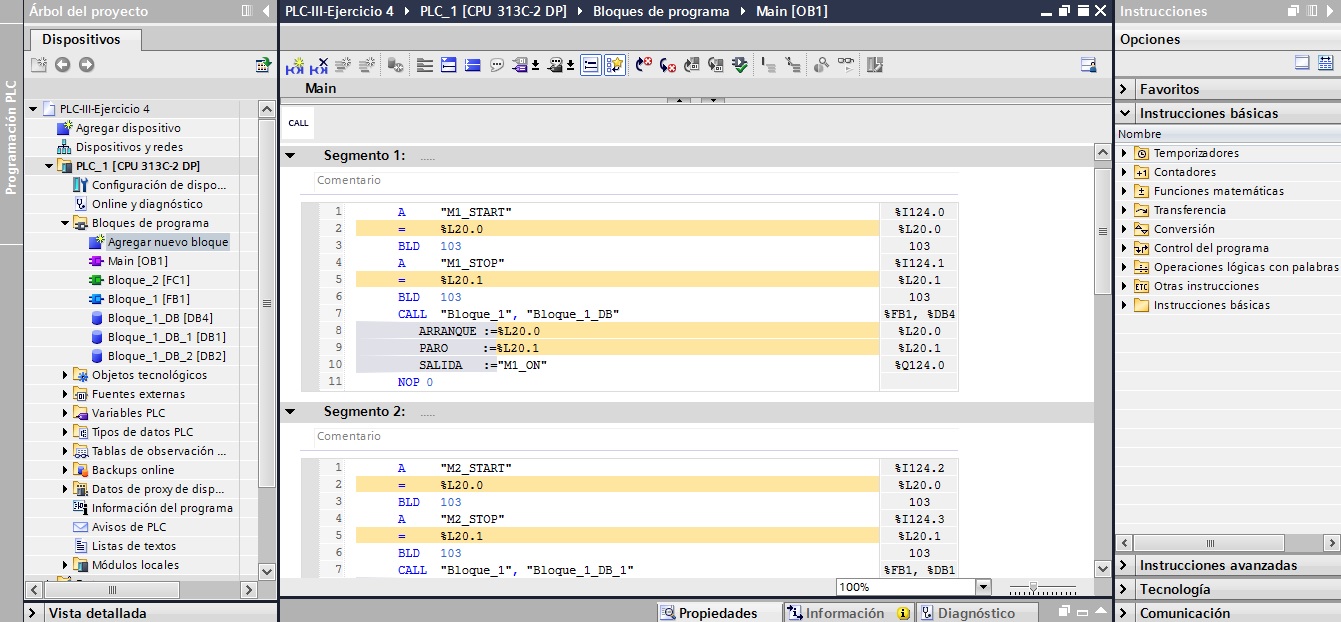
Task: Open Online y diagnóstico item
Action: click(147, 204)
